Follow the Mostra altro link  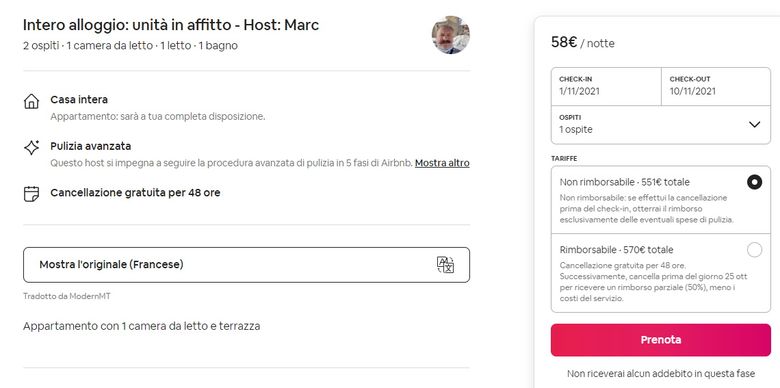coord(442,163)
